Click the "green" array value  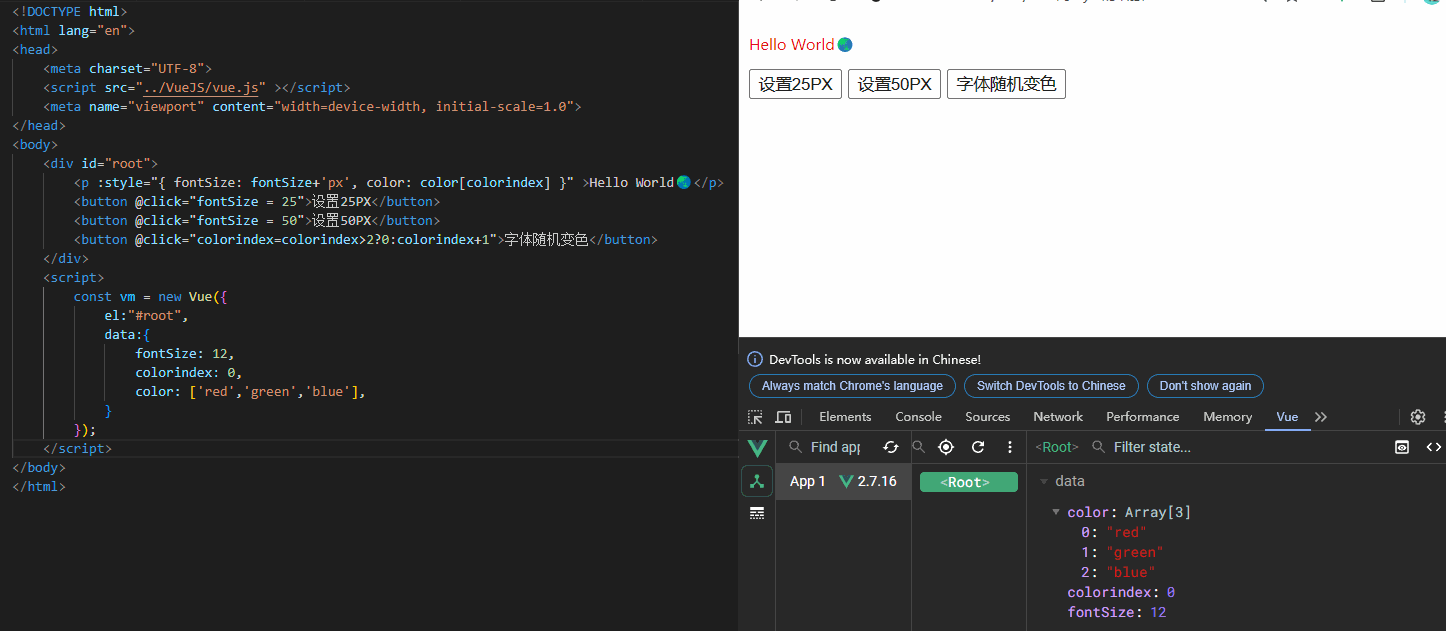(x=1135, y=552)
